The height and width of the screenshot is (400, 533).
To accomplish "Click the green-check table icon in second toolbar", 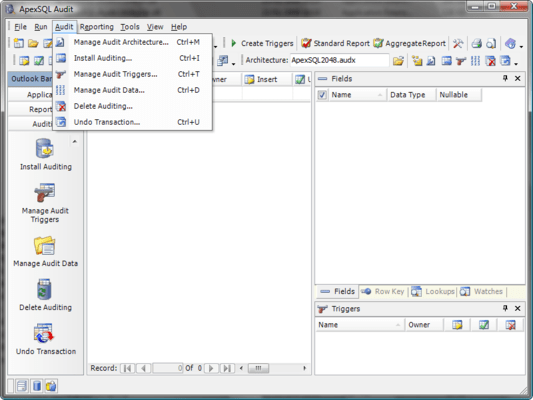I will [x=39, y=61].
